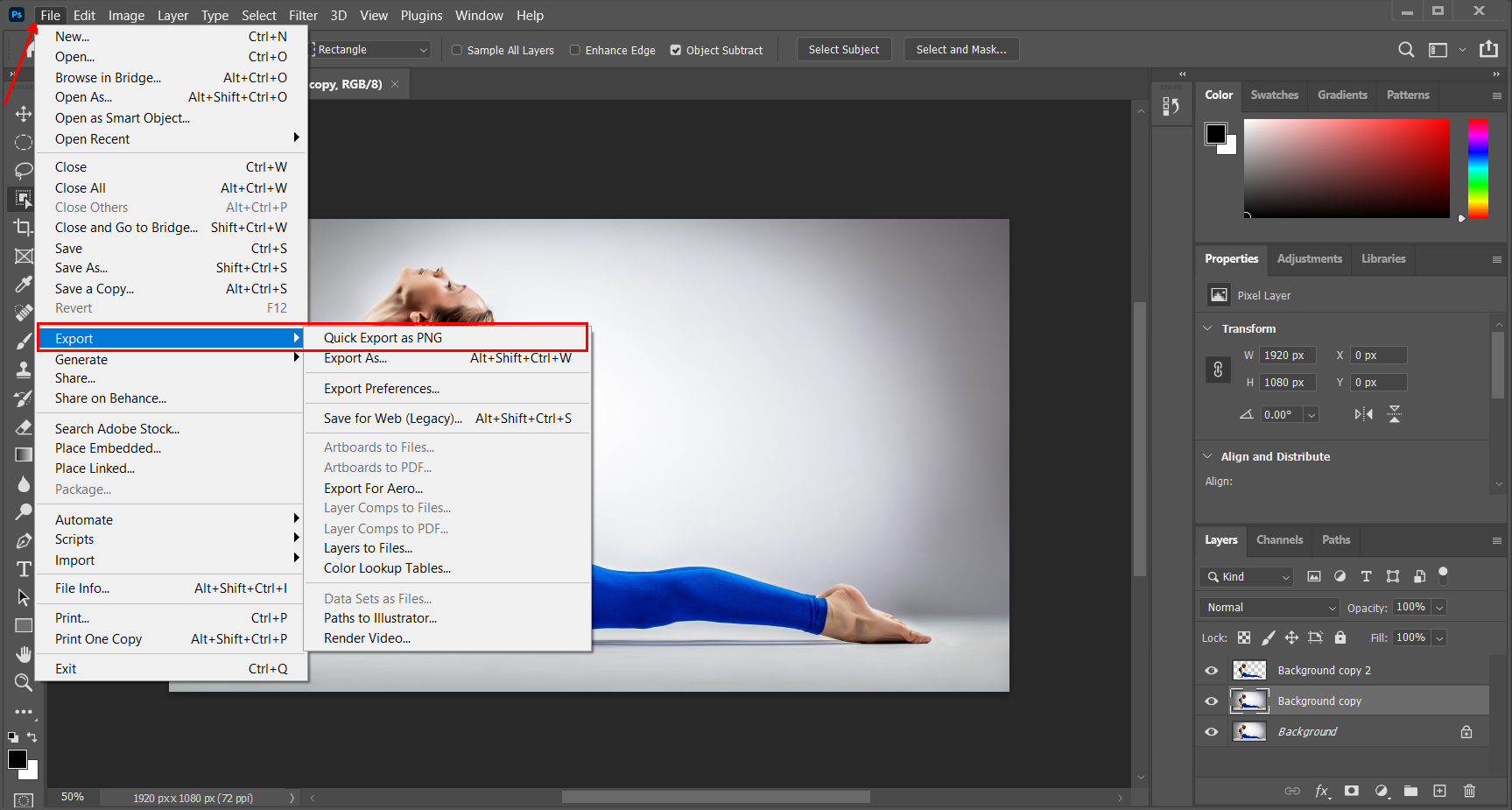Check the Enhance Edge option

click(x=575, y=50)
